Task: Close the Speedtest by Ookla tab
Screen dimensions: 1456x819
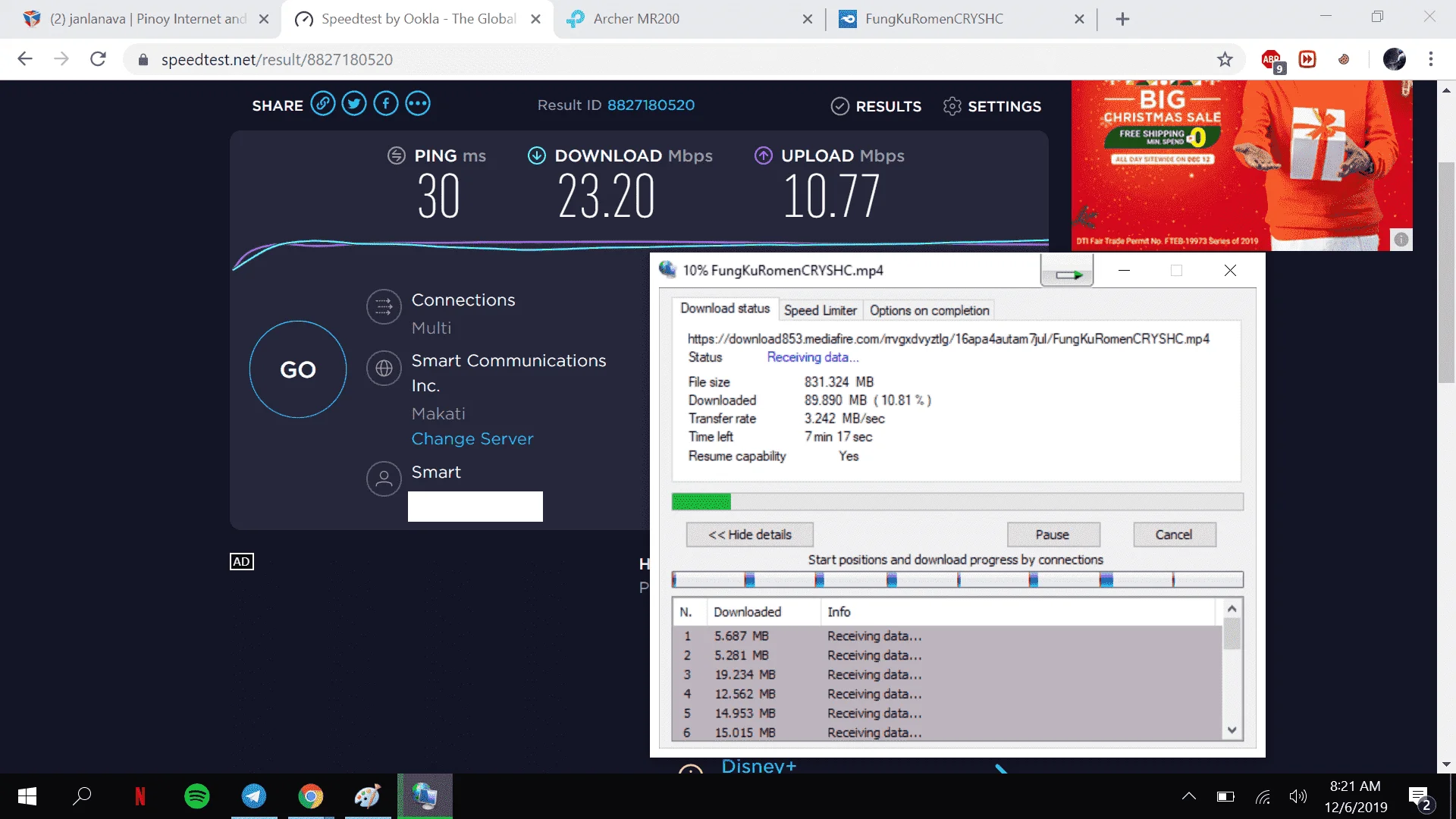Action: (x=536, y=19)
